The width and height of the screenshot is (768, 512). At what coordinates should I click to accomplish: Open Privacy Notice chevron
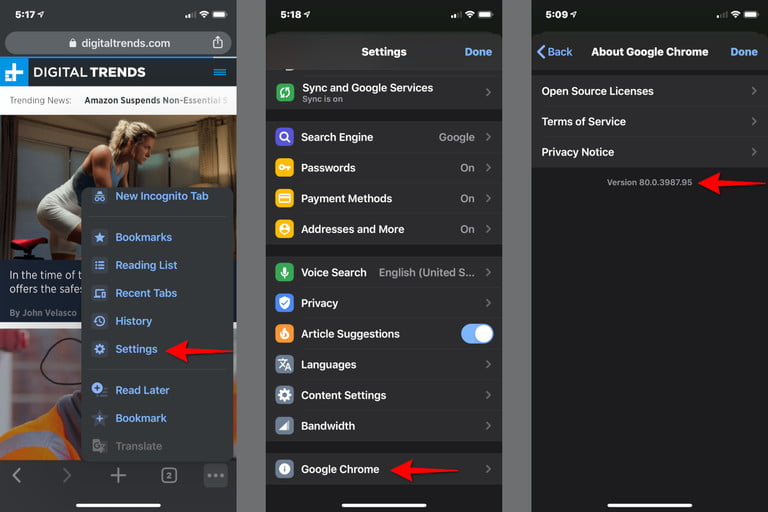754,152
